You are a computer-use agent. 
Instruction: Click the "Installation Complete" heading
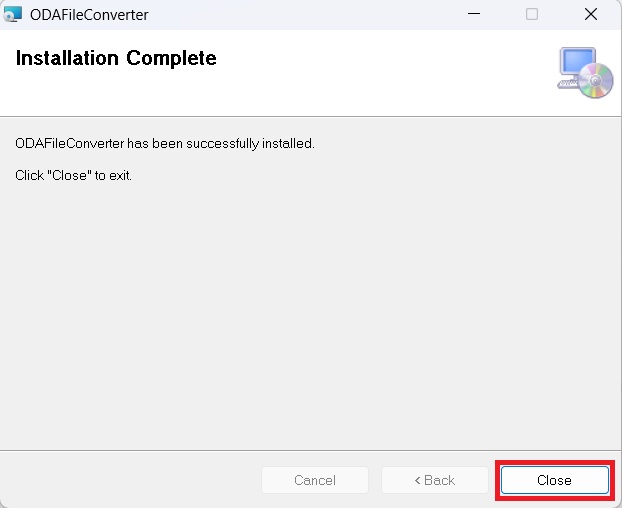pos(116,58)
